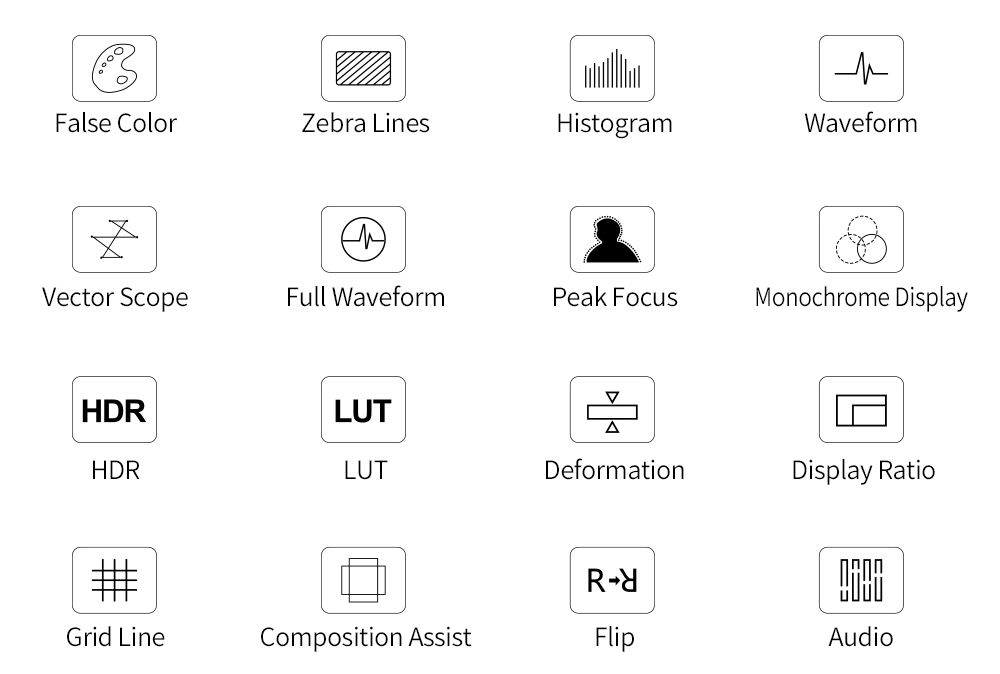Select the LUT icon box

tap(363, 409)
